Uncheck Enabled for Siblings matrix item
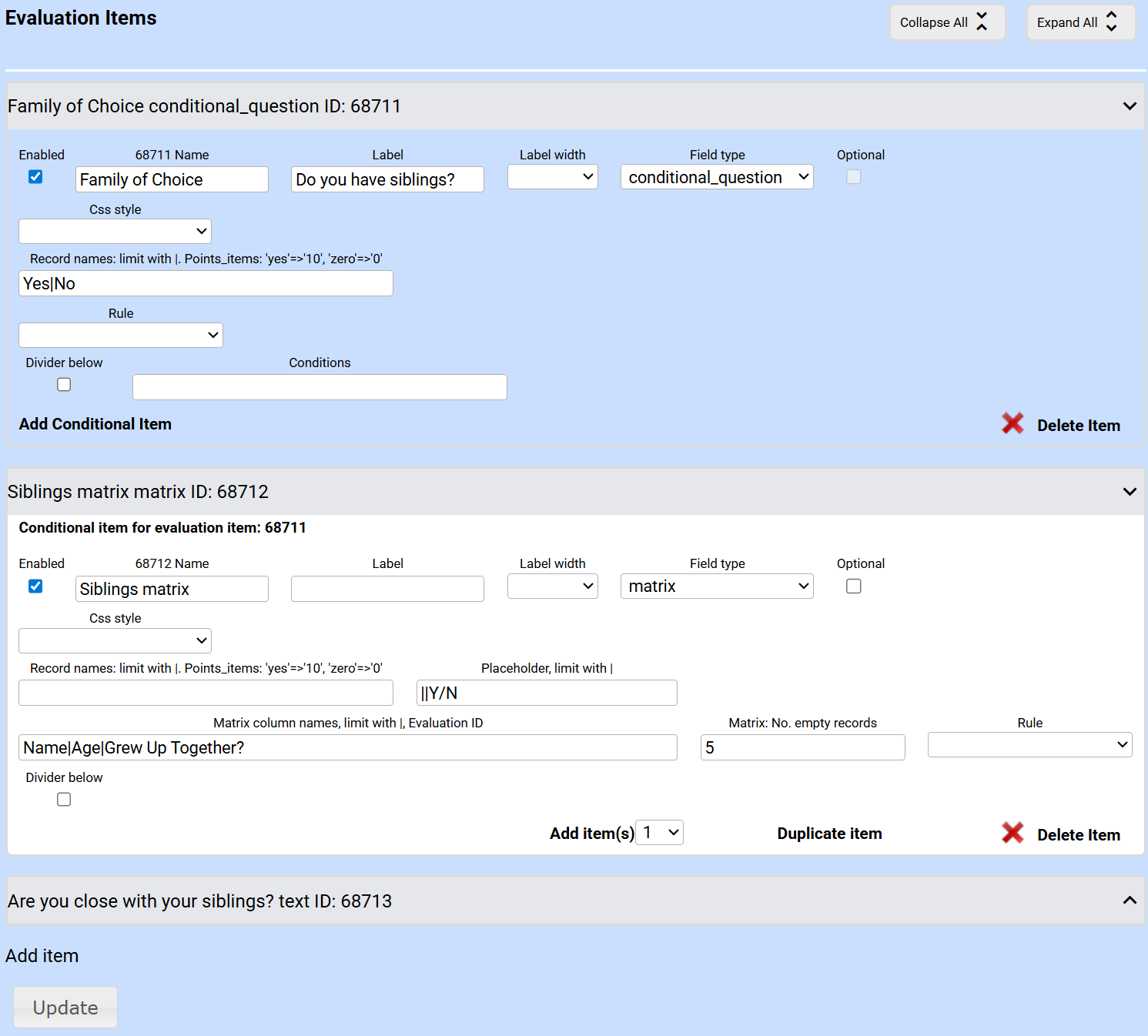The width and height of the screenshot is (1148, 1036). tap(35, 587)
